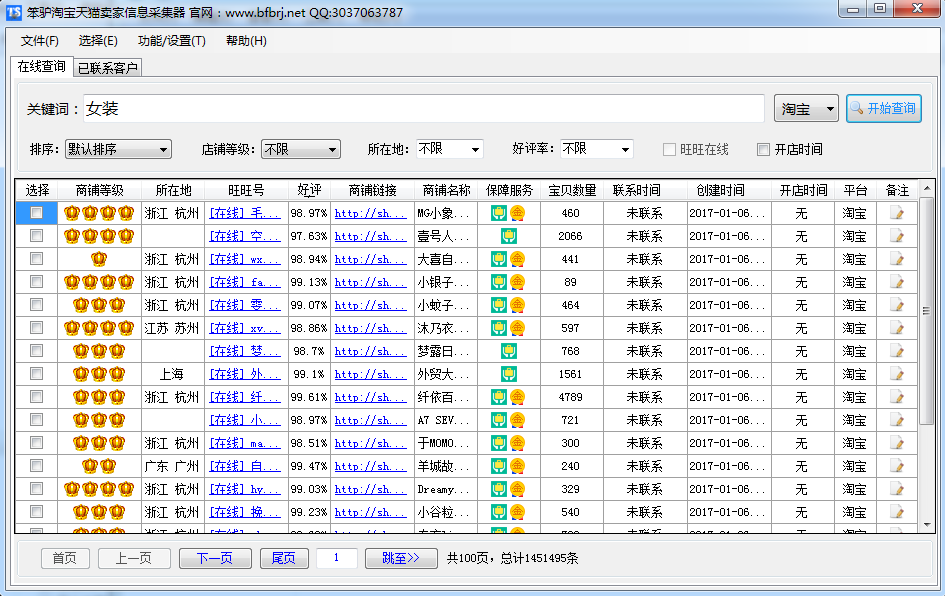Click note edit icon in 小谷粒 row
The width and height of the screenshot is (945, 596).
click(x=897, y=512)
